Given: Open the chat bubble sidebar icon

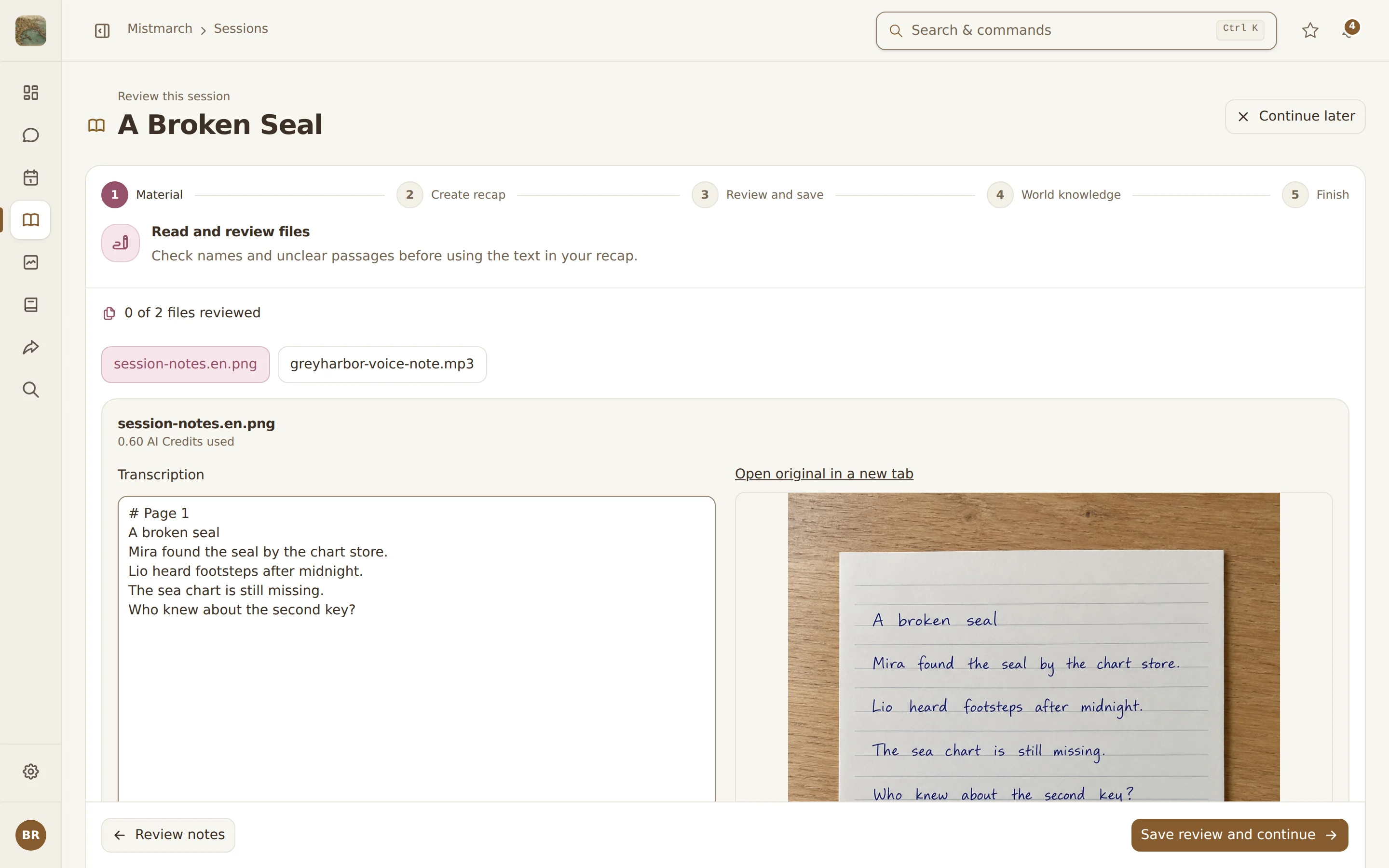Looking at the screenshot, I should click(30, 135).
